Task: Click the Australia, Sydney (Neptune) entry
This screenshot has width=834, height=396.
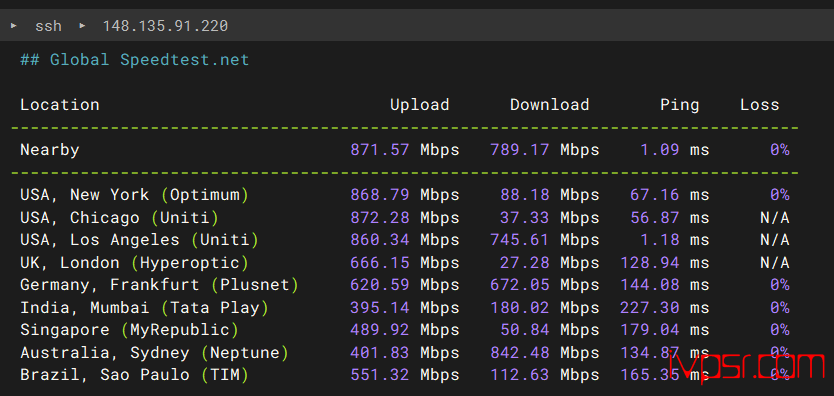Action: (154, 352)
